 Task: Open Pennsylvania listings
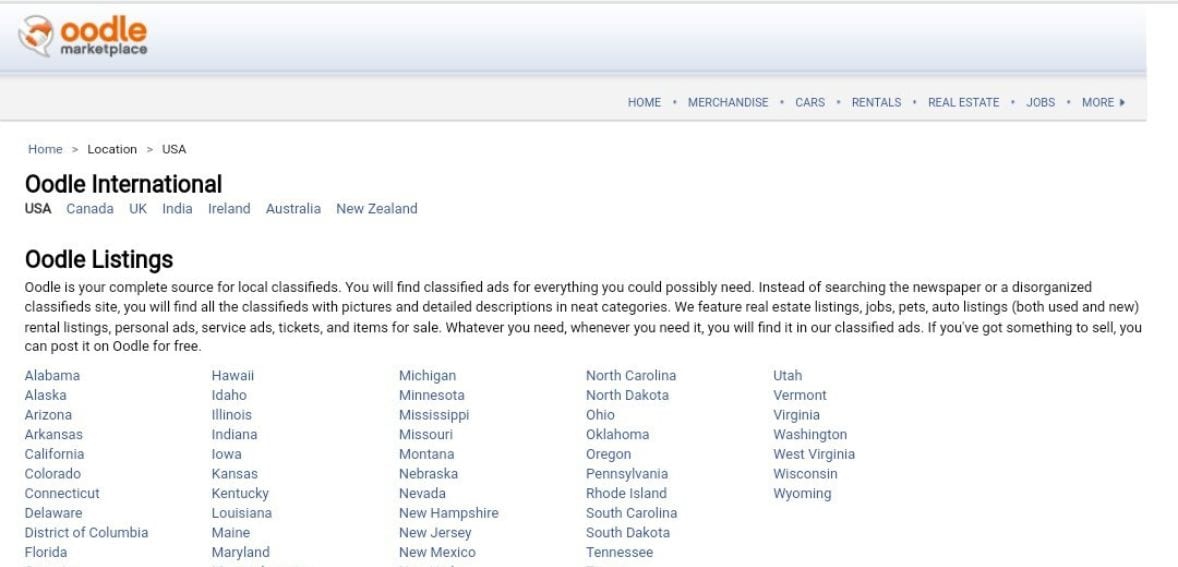coord(627,473)
